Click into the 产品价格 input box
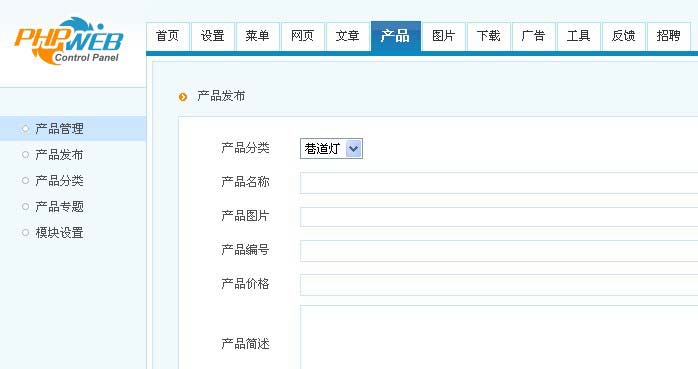 click(499, 285)
